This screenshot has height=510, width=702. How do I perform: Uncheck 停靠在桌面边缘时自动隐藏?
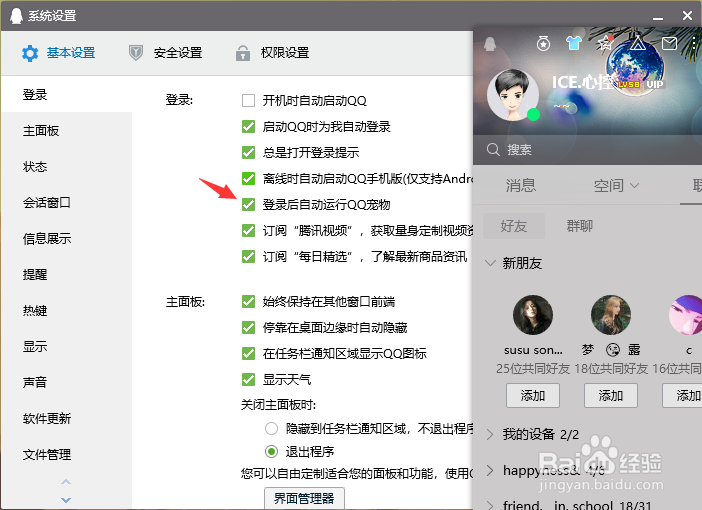click(248, 327)
